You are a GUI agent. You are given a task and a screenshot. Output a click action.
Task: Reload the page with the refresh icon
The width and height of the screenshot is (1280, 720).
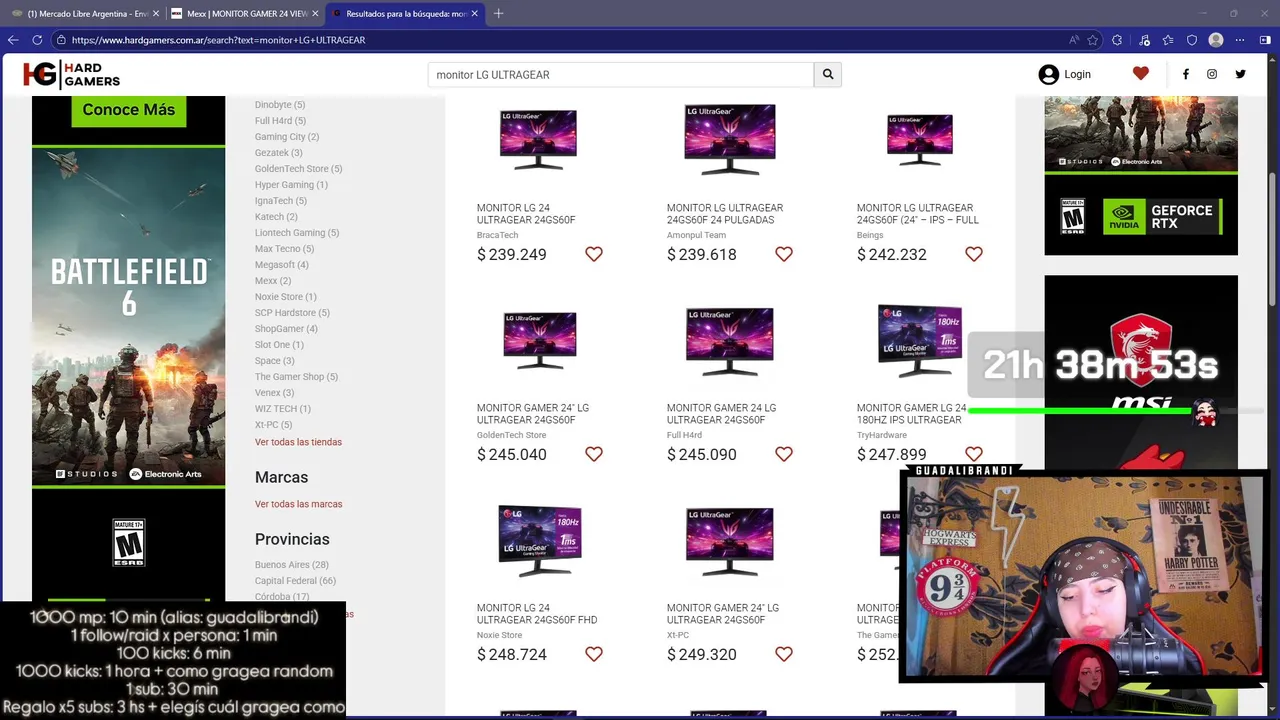tap(37, 40)
